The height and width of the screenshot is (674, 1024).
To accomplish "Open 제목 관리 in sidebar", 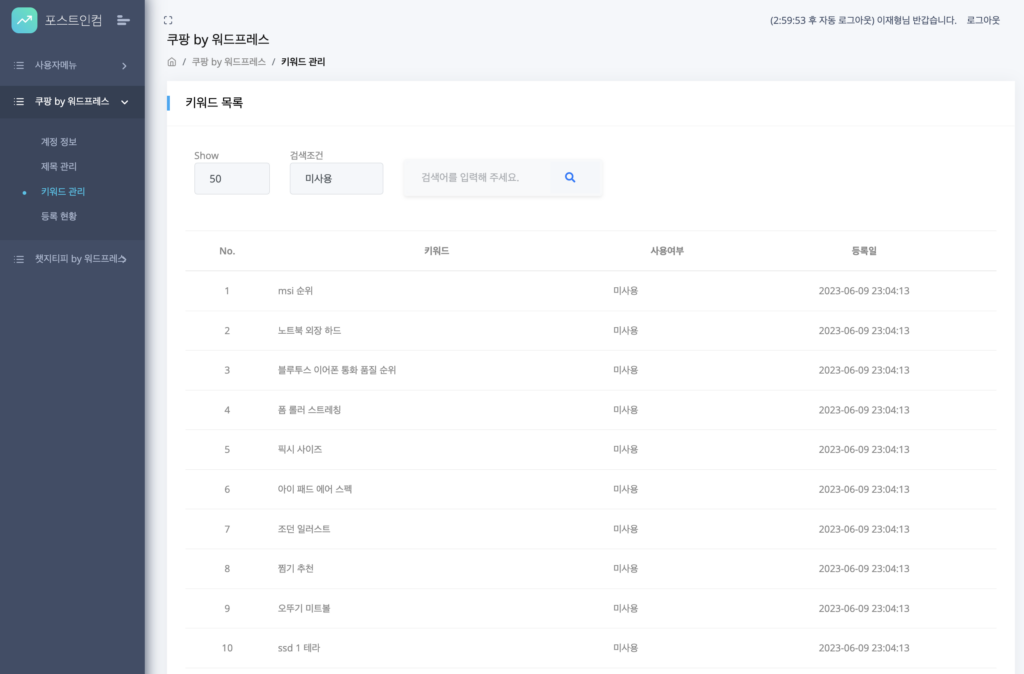I will click(59, 167).
